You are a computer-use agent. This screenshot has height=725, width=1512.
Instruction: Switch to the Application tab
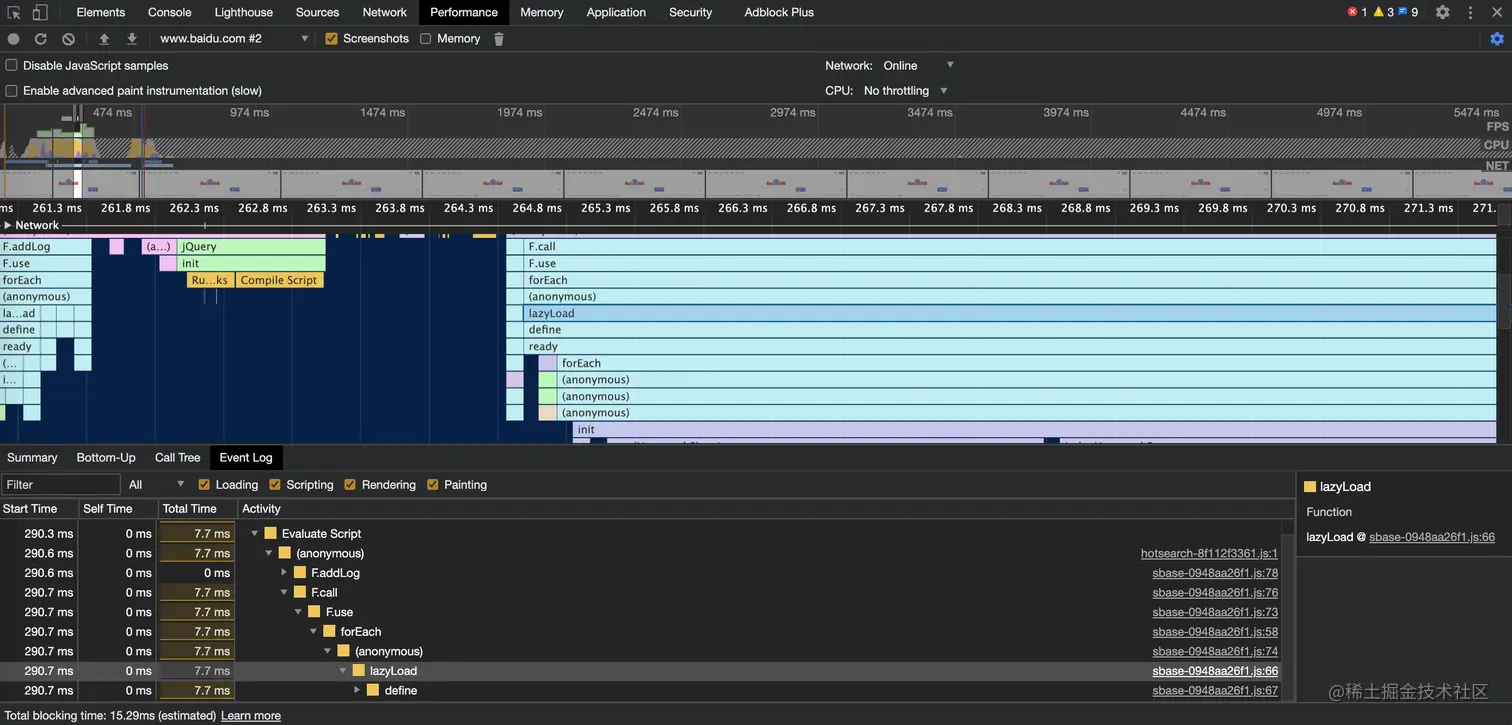[616, 12]
